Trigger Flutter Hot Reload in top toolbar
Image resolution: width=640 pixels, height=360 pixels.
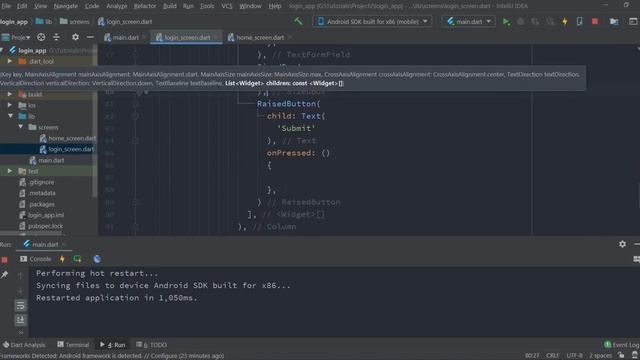[565, 22]
